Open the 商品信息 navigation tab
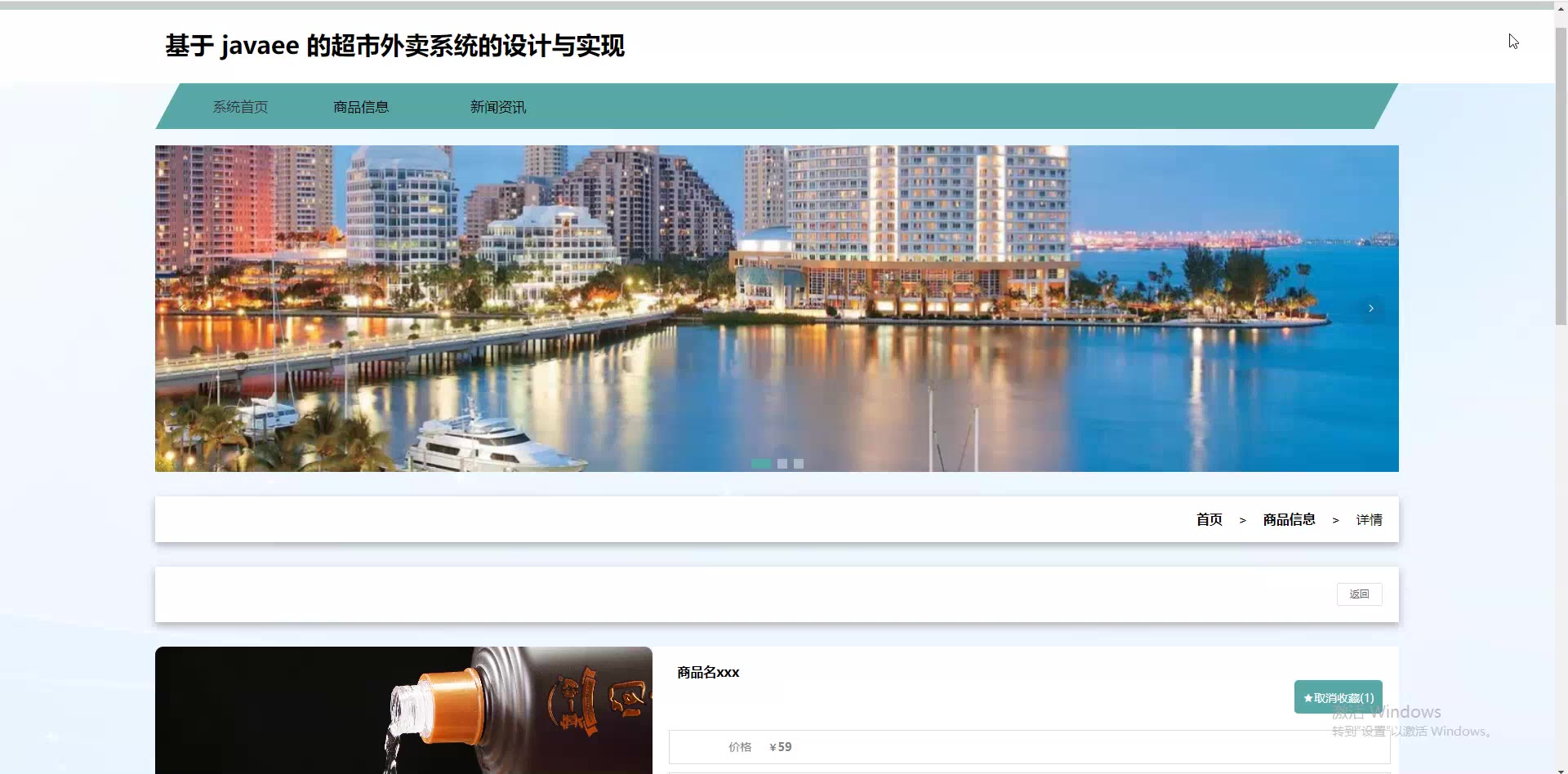Viewport: 1568px width, 774px height. [361, 107]
